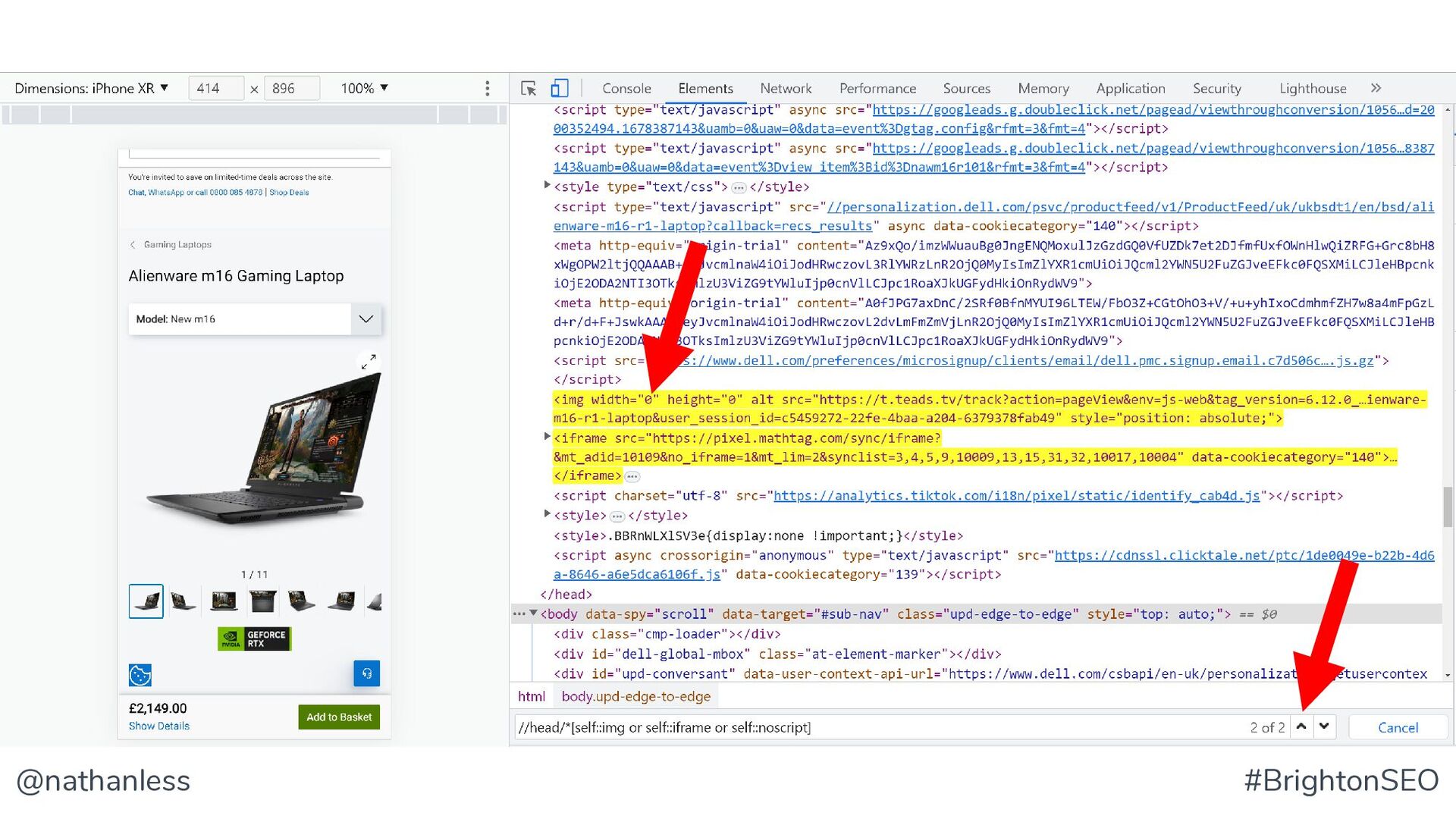Show price details link

tap(159, 726)
